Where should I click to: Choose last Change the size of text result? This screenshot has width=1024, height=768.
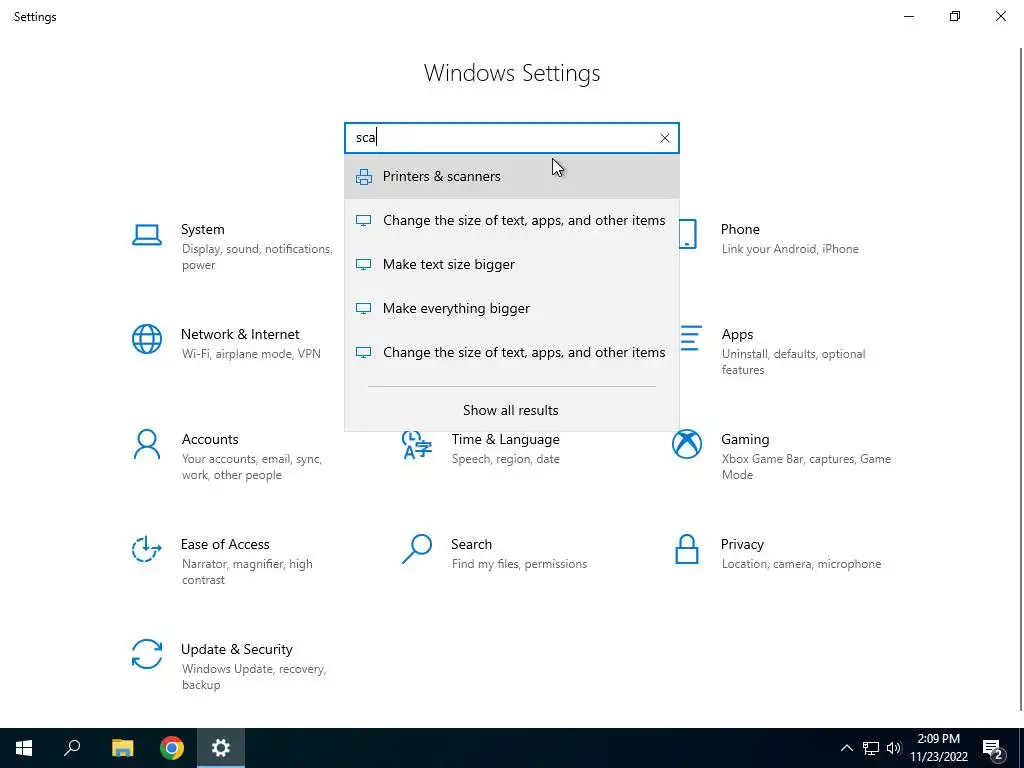tap(512, 353)
